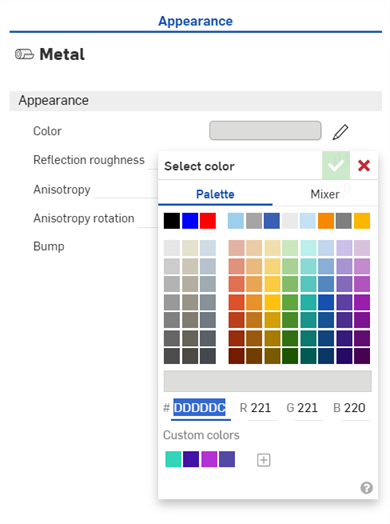This screenshot has width=390, height=524.
Task: Cancel color selection with red X
Action: (x=364, y=165)
